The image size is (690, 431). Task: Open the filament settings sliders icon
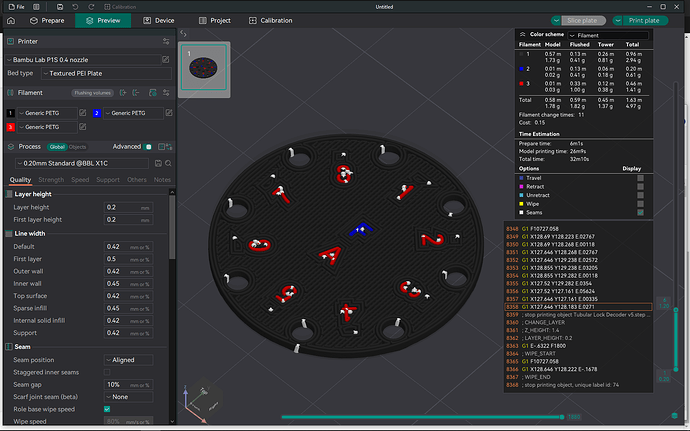click(x=166, y=93)
